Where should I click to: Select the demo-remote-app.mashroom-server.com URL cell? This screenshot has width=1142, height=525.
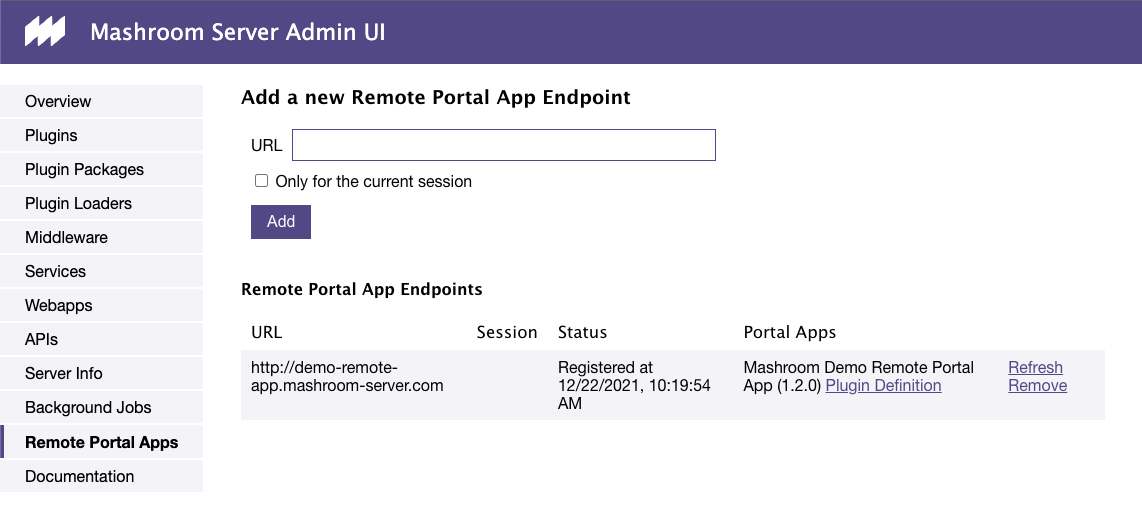click(x=347, y=376)
